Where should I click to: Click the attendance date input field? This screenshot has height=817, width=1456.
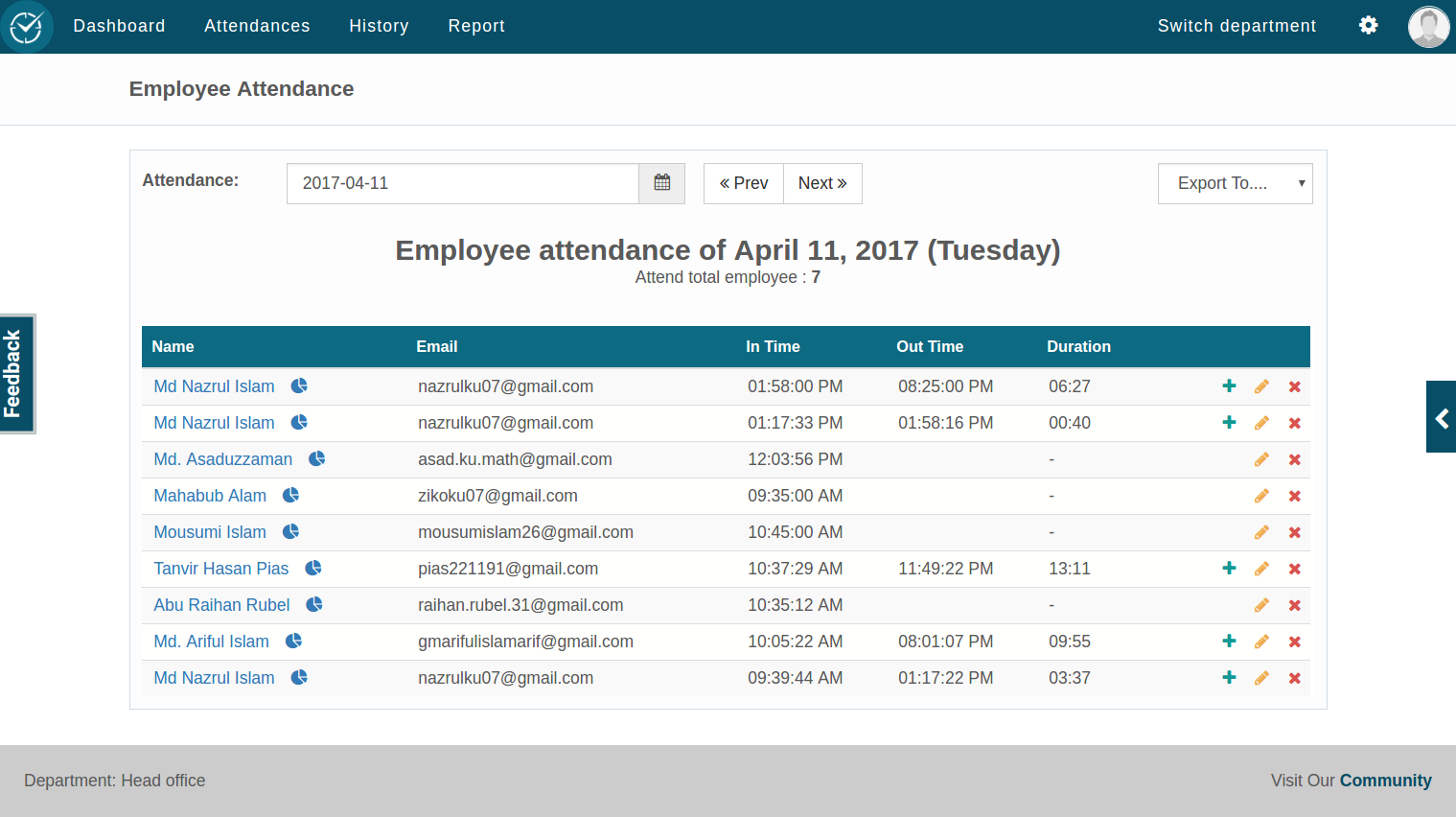(x=460, y=183)
